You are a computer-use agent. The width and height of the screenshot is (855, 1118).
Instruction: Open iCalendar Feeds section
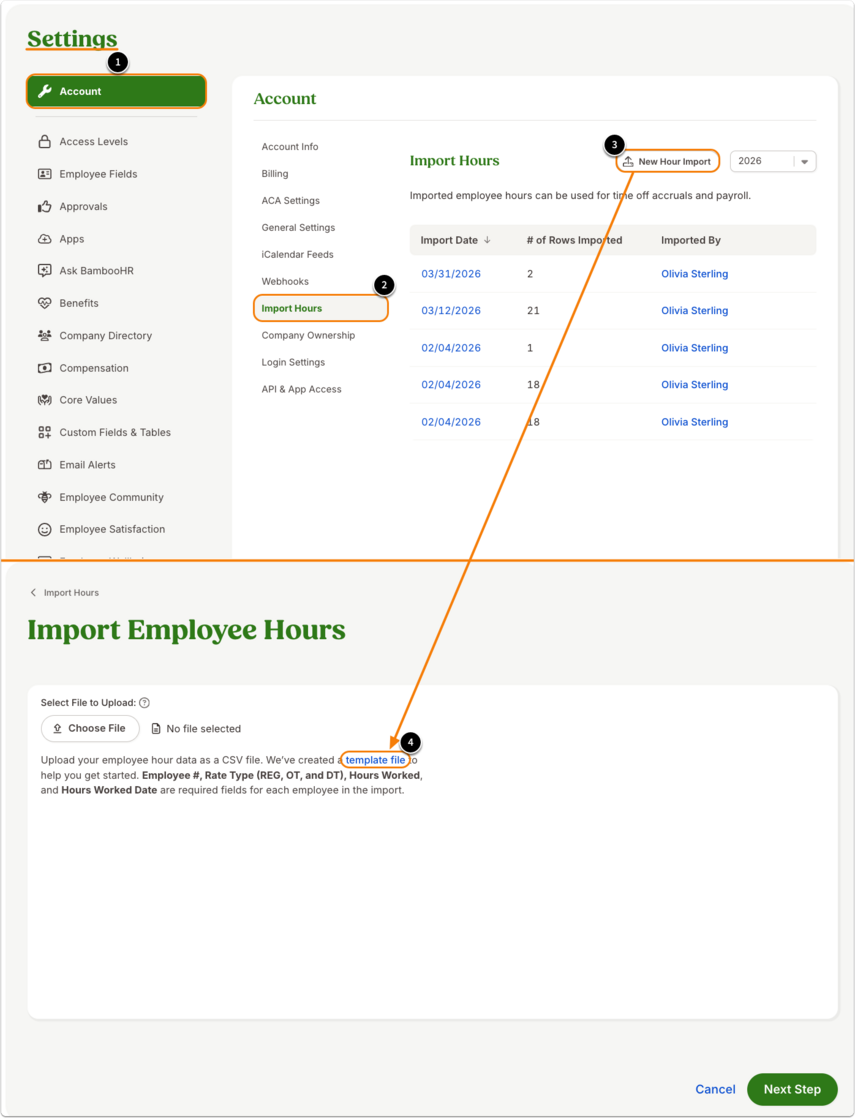[297, 255]
